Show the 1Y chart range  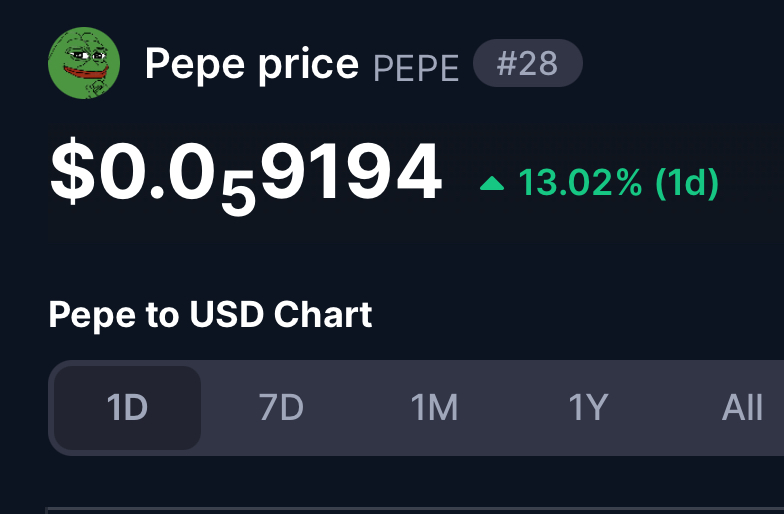[x=588, y=408]
